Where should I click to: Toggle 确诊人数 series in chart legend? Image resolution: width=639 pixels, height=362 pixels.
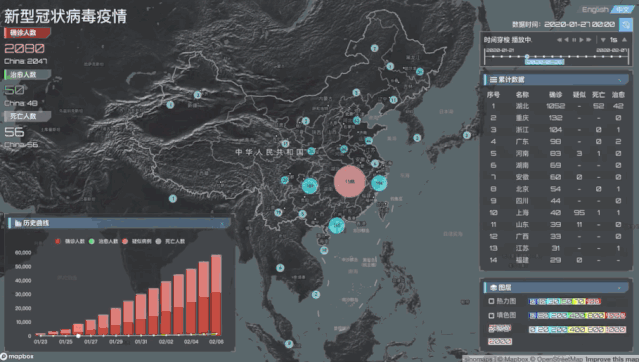(70, 241)
